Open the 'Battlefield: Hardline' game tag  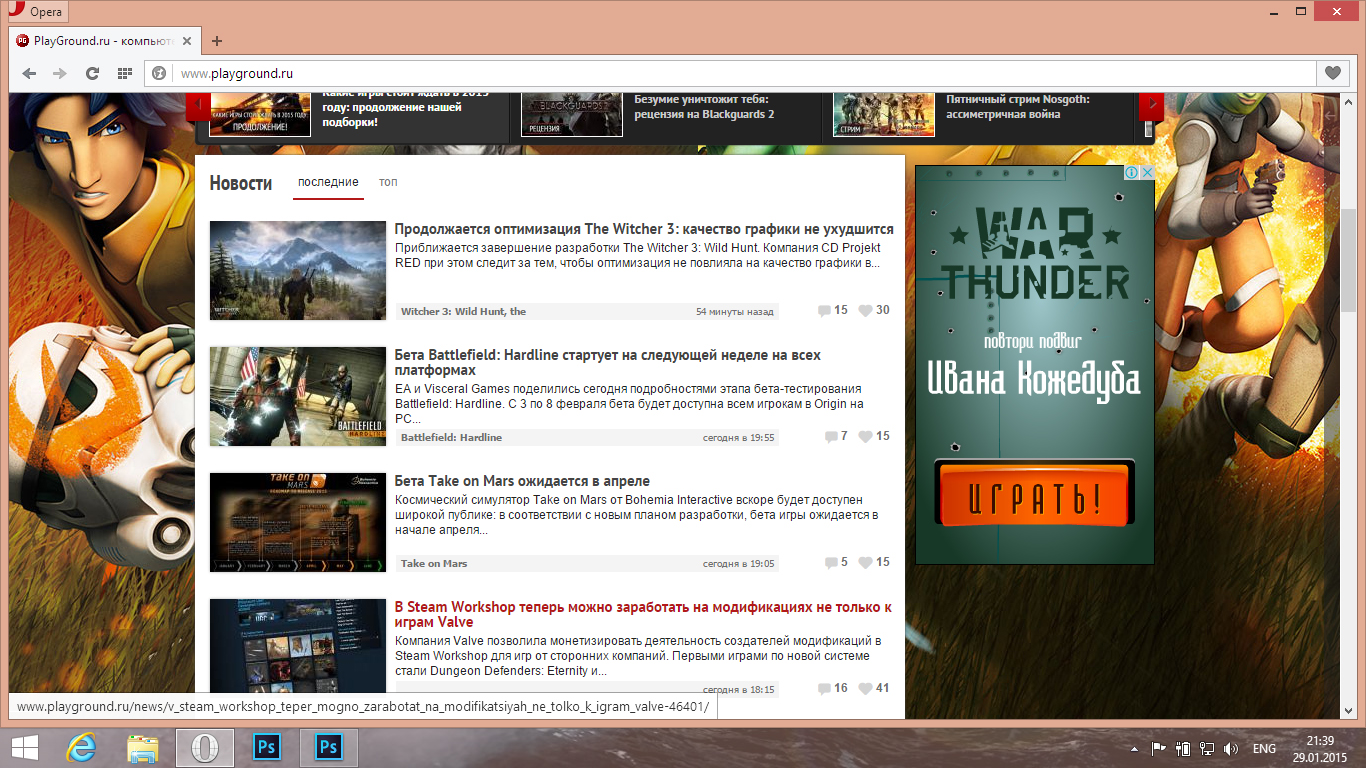(451, 437)
